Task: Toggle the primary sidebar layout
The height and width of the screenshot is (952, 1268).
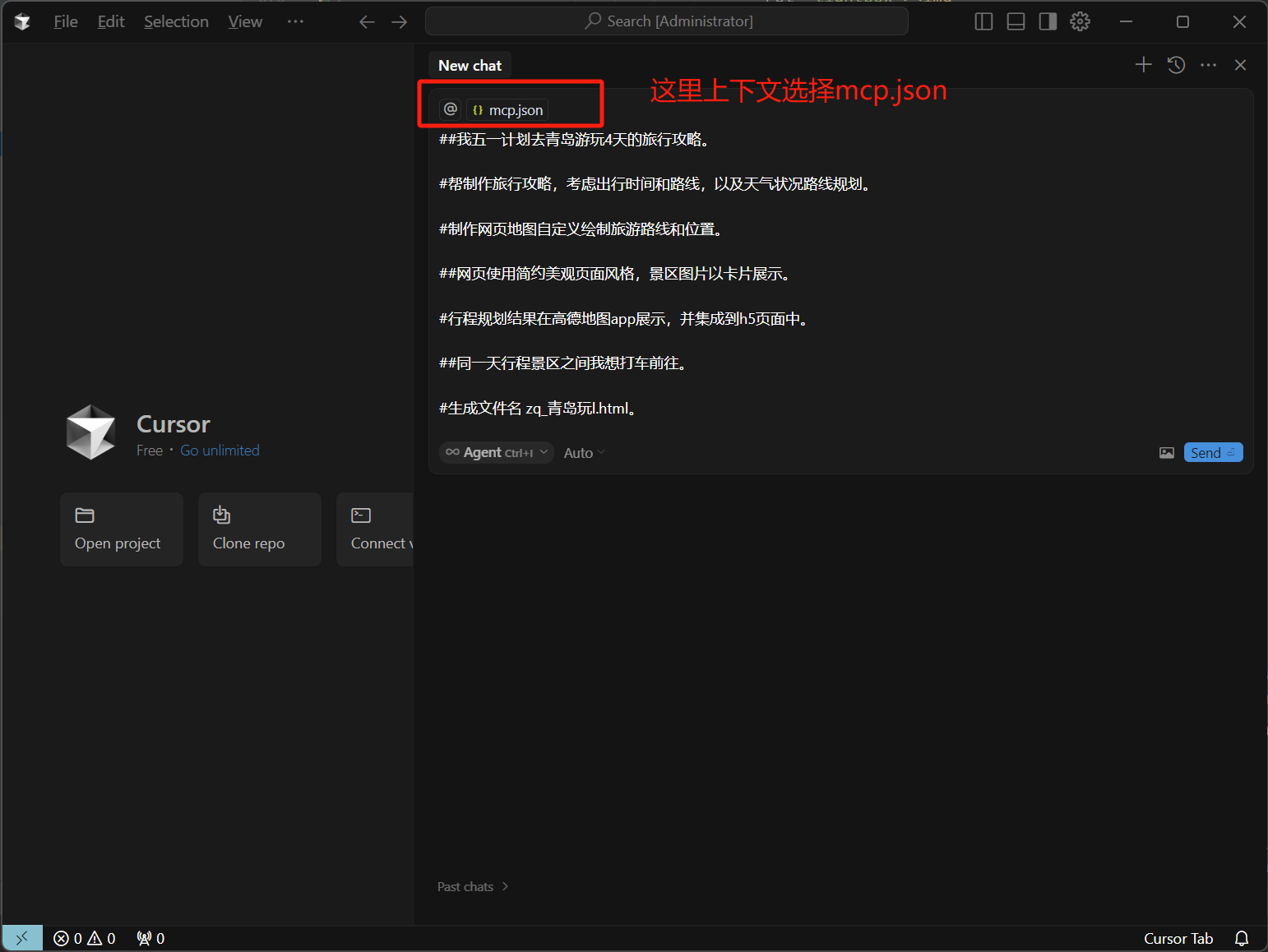Action: 983,21
